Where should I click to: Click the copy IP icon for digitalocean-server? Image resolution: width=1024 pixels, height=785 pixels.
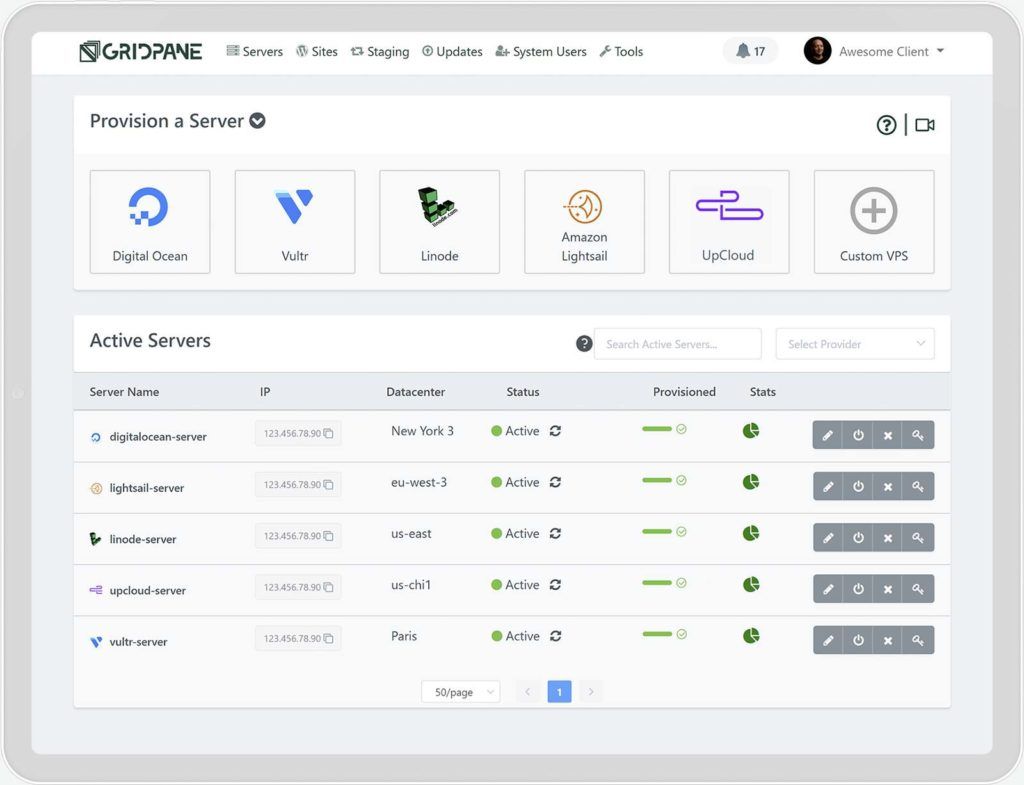tap(328, 433)
